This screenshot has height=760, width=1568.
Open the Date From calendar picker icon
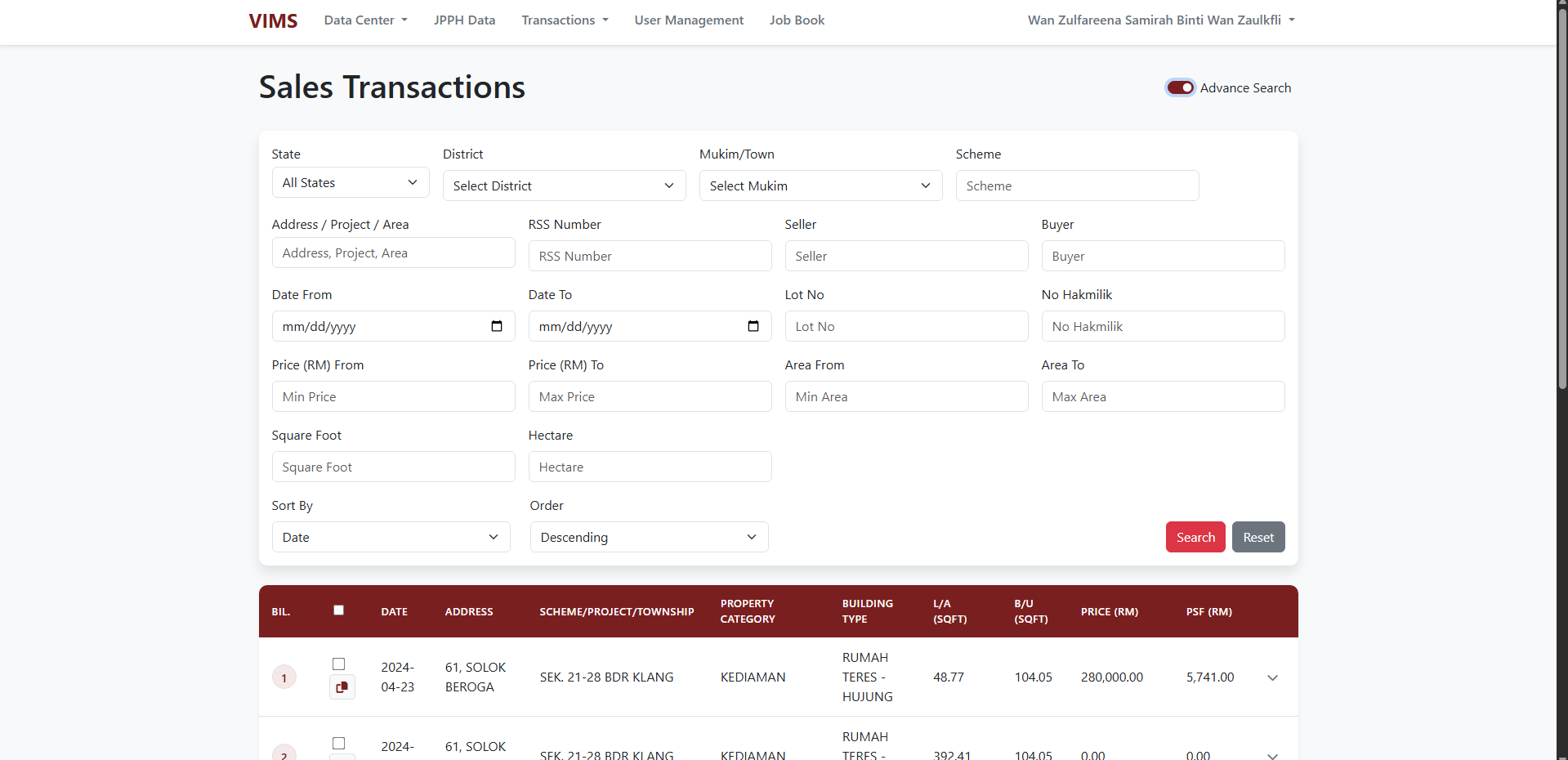click(x=497, y=326)
